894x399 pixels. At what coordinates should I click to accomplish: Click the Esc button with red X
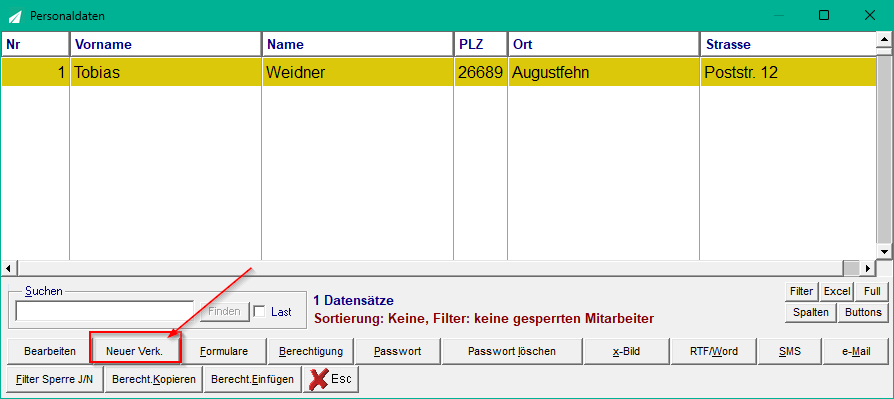point(331,380)
